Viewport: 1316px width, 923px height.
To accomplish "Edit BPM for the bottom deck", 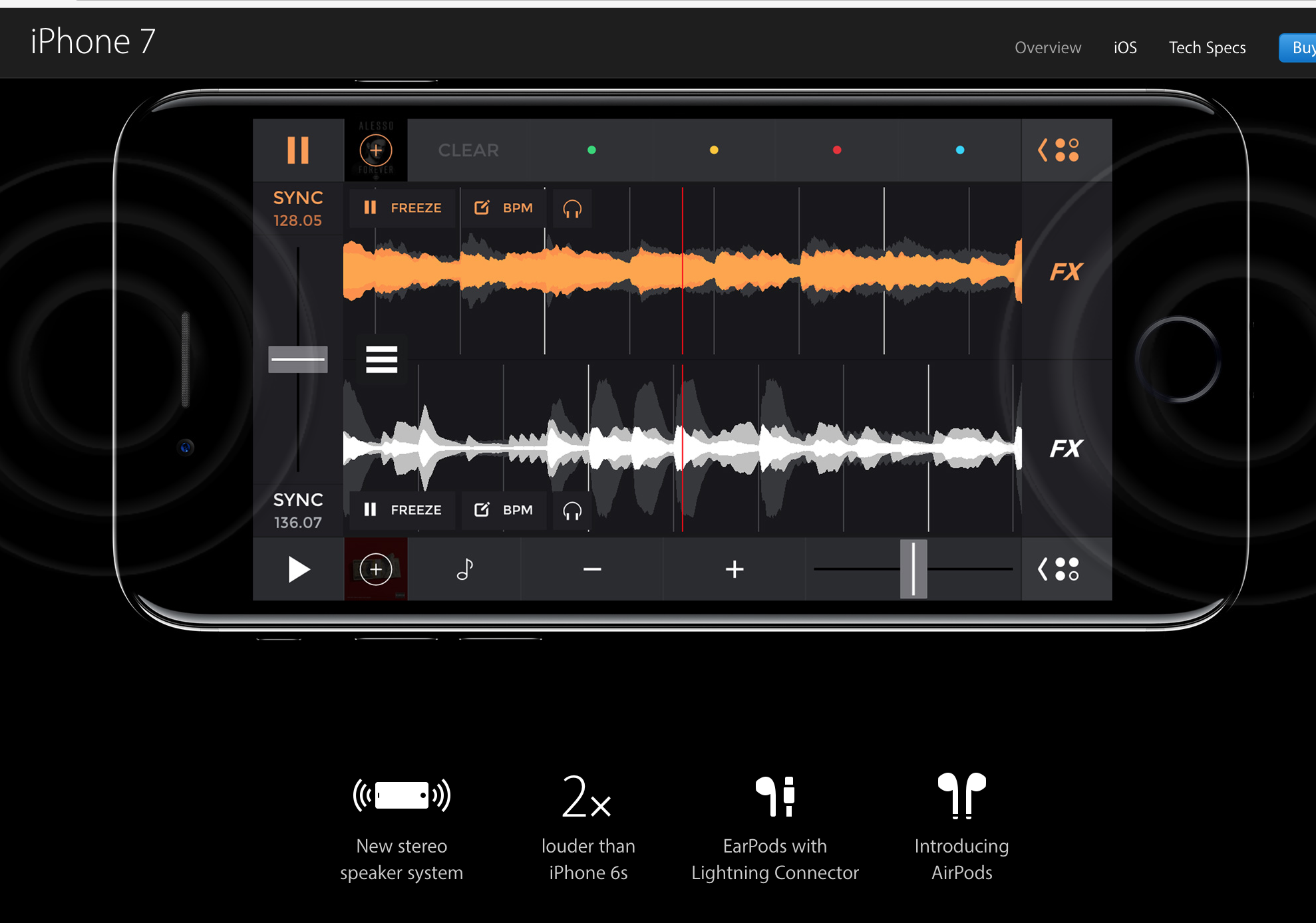I will coord(503,510).
